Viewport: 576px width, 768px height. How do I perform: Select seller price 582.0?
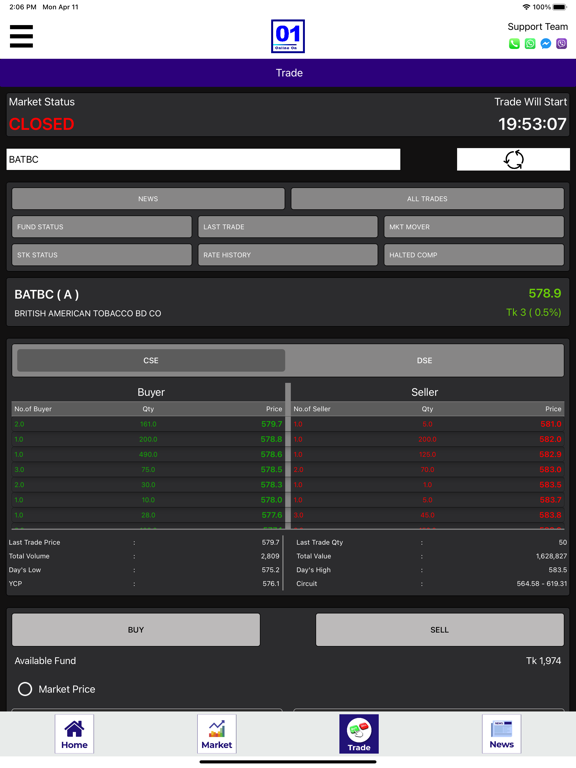551,439
